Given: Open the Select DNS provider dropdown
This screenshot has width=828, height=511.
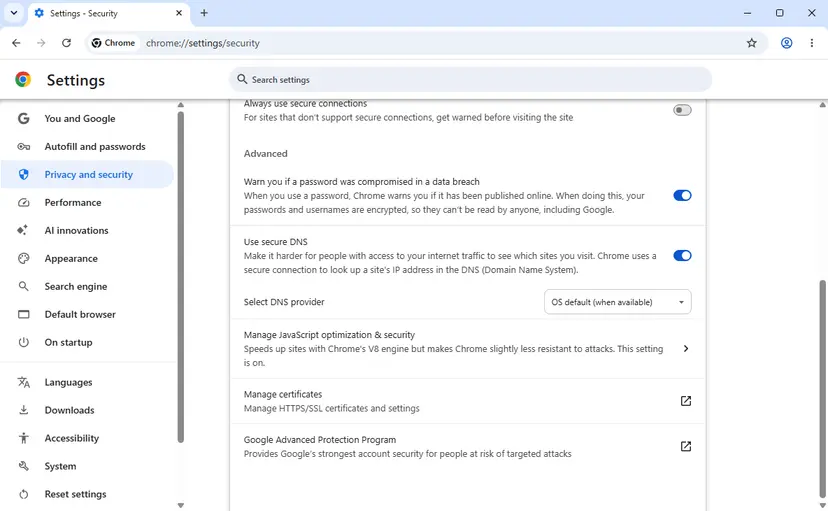Looking at the screenshot, I should [x=617, y=302].
